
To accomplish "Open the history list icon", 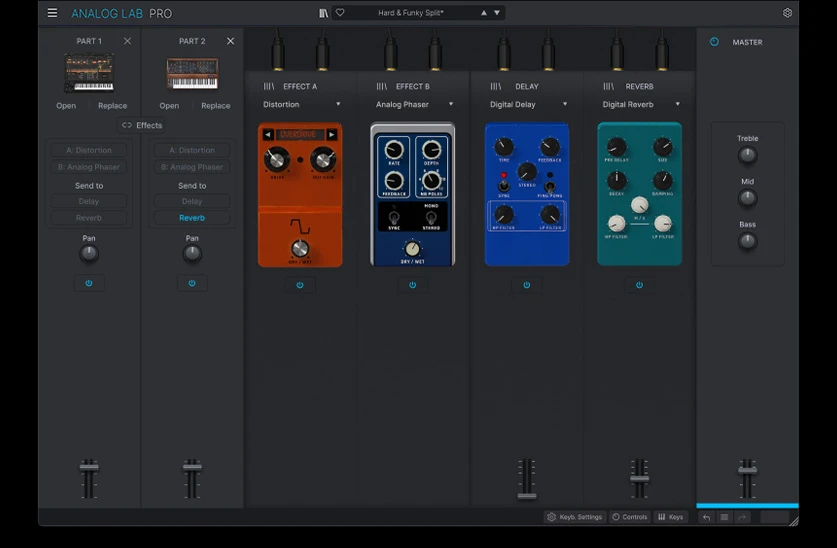I will point(724,517).
